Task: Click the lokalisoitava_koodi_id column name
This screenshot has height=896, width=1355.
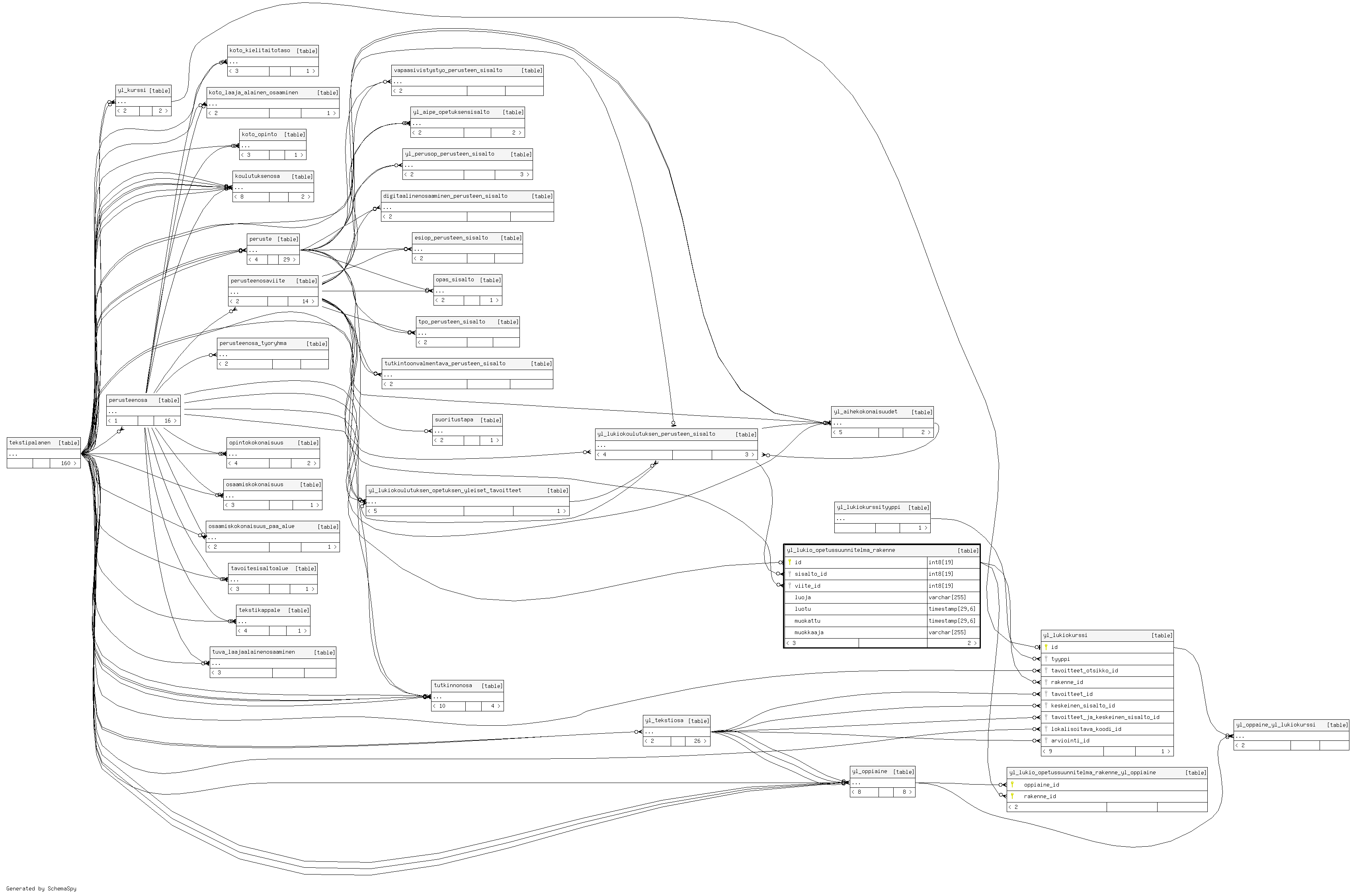Action: click(x=1086, y=730)
